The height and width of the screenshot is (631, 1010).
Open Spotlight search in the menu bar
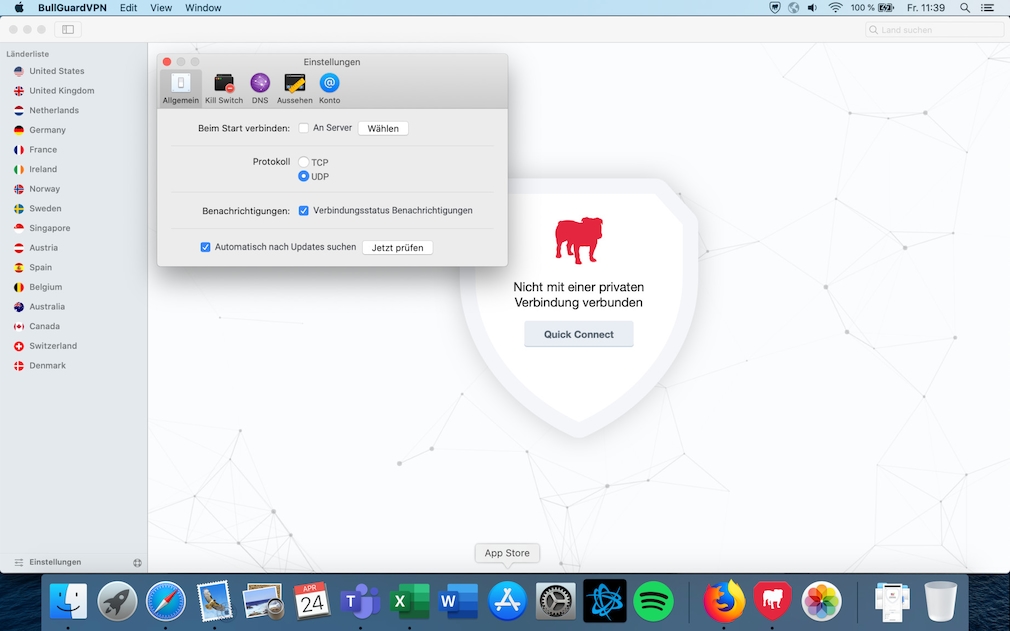pyautogui.click(x=963, y=8)
